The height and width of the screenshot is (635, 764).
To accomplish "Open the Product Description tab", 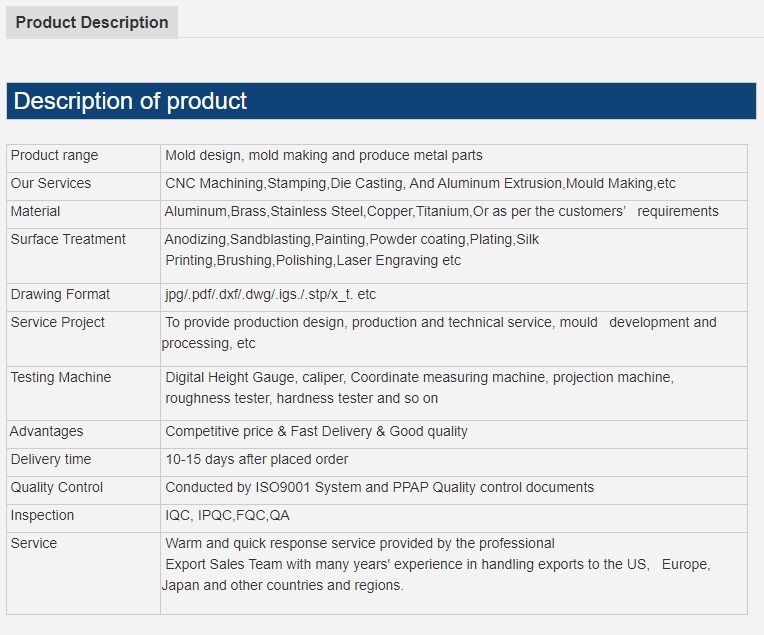I will point(92,22).
